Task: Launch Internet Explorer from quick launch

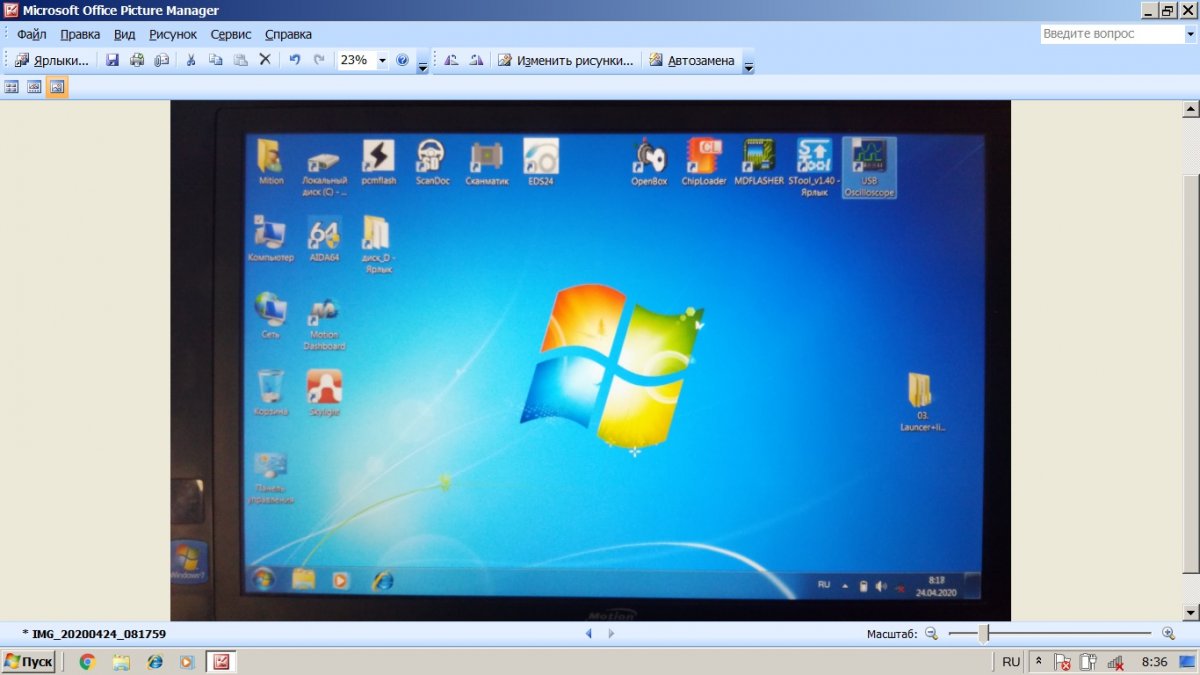Action: [154, 662]
